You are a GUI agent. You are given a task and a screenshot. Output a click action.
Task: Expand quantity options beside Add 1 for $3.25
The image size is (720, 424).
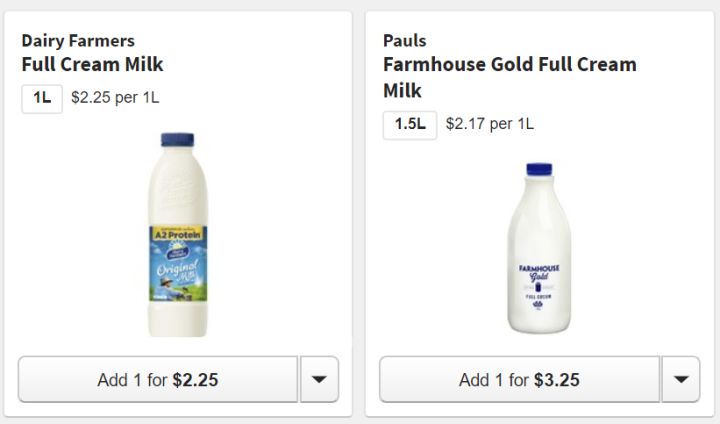[x=680, y=379]
